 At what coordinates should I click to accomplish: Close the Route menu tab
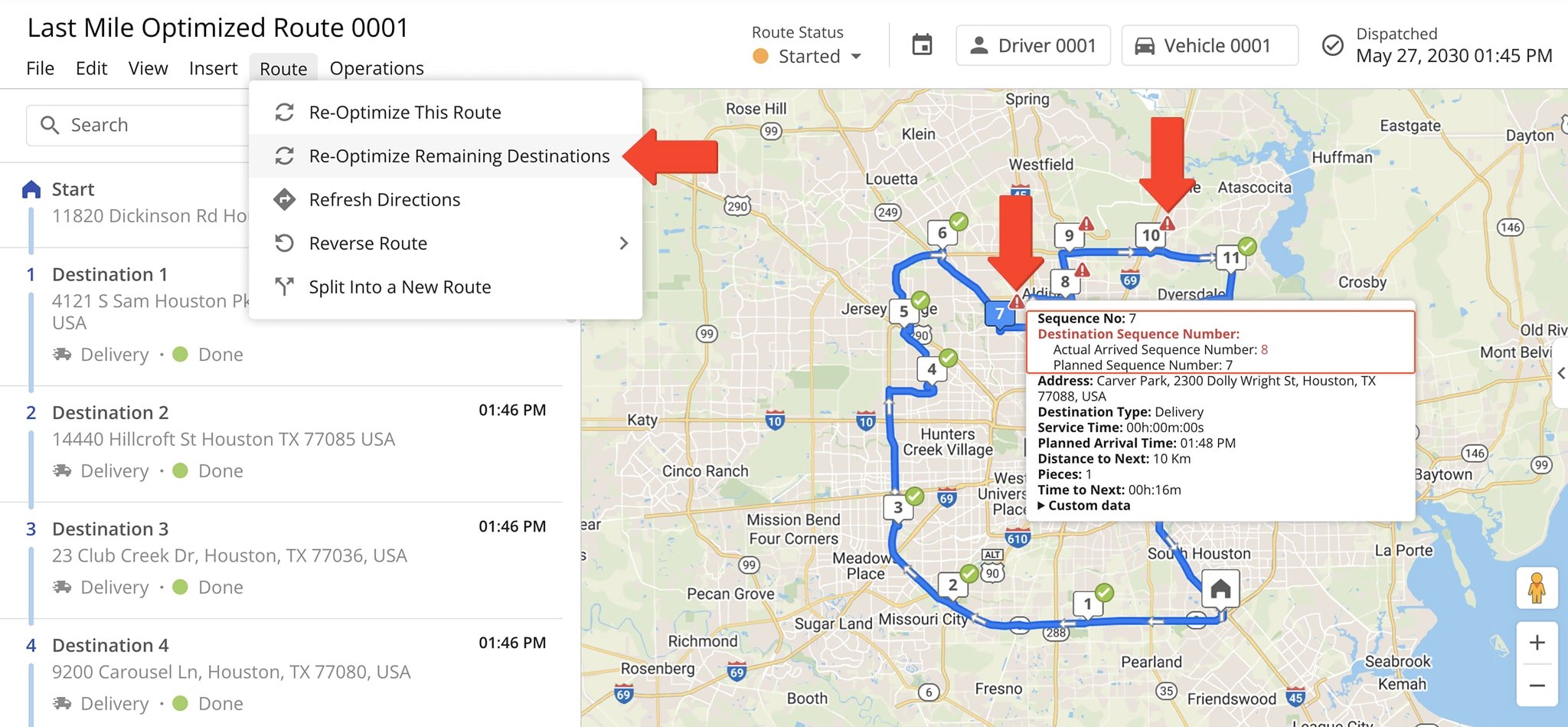[x=283, y=68]
